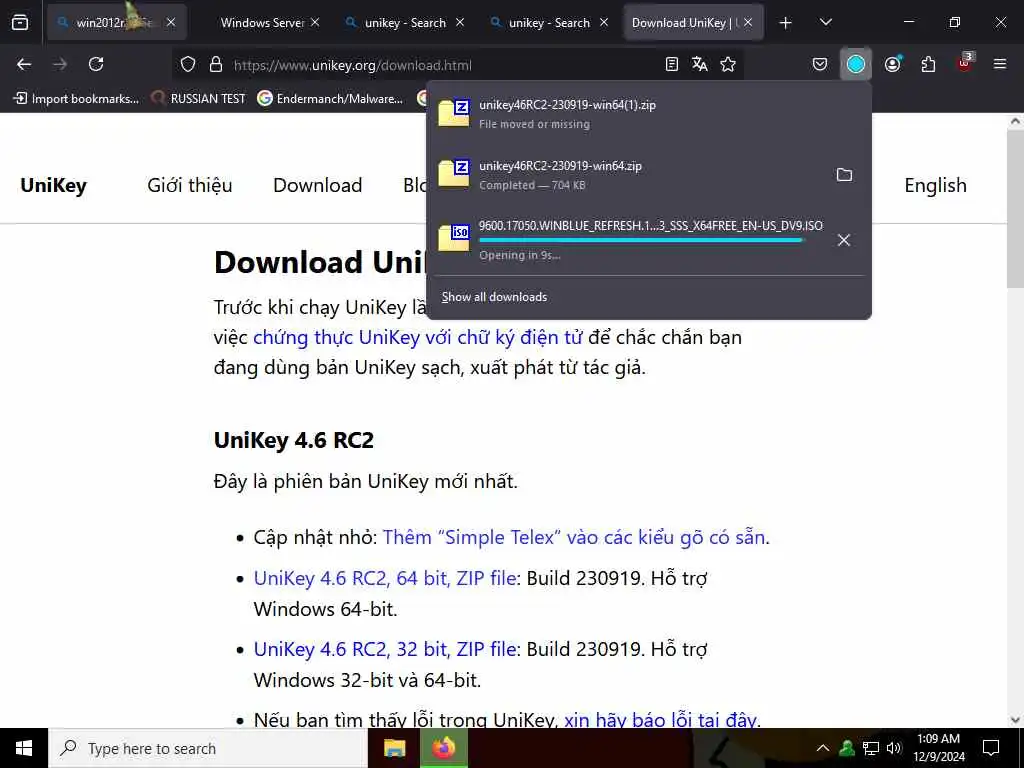Open network tray icon
The width and height of the screenshot is (1024, 768).
tap(871, 748)
